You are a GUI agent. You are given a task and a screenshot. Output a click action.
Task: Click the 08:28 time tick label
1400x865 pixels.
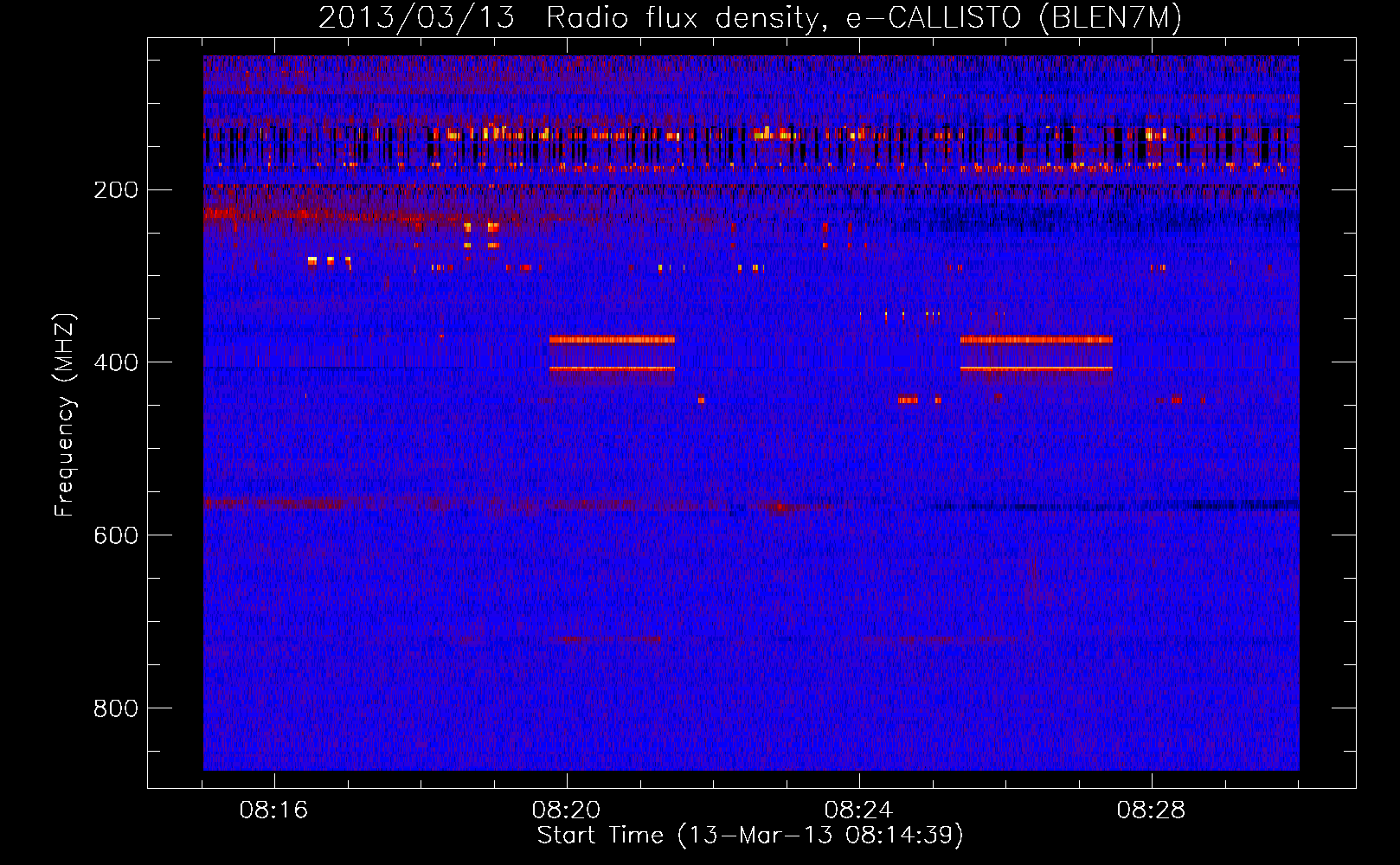(1152, 811)
